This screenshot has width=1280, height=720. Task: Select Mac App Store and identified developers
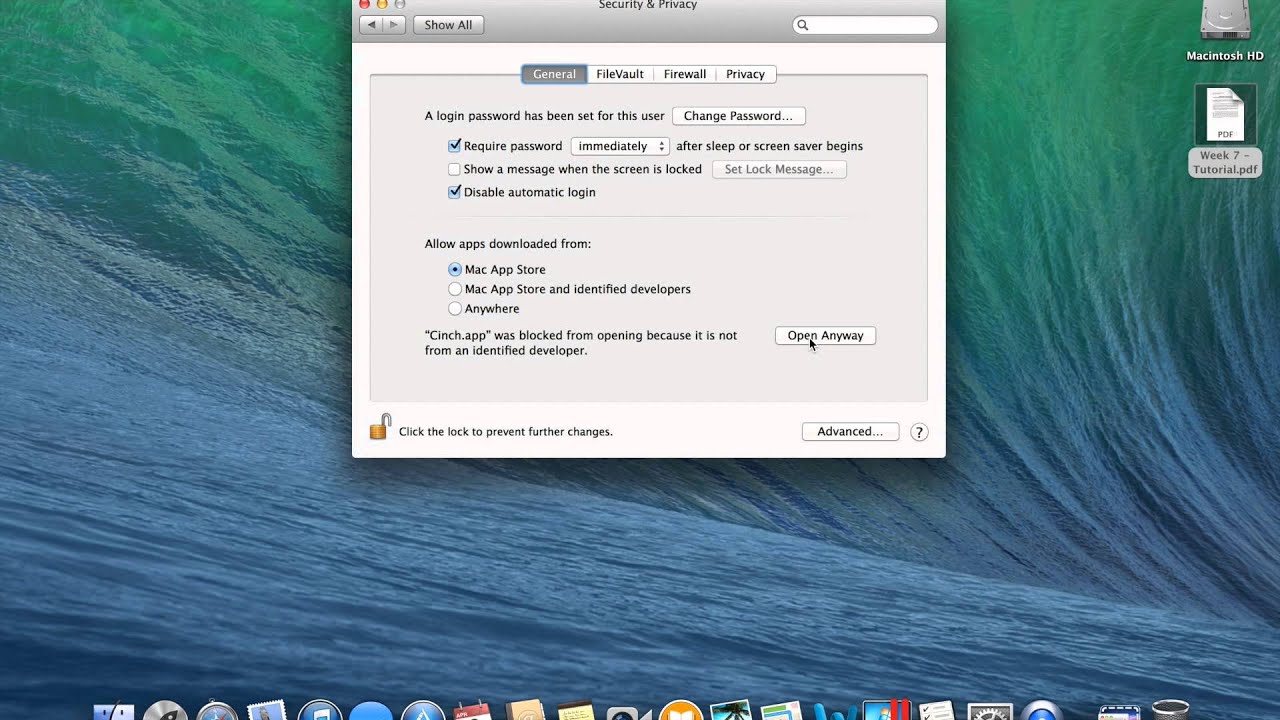click(455, 289)
